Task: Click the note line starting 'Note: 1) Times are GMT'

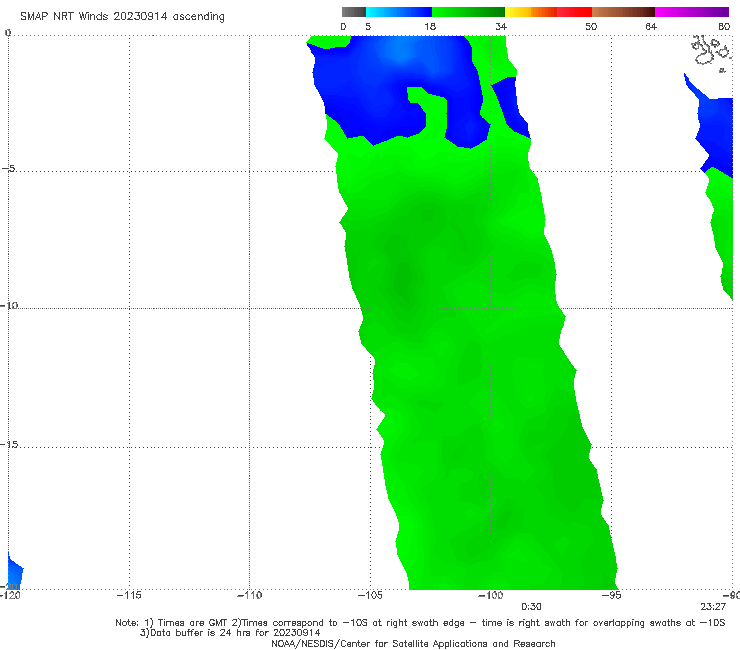Action: [420, 623]
